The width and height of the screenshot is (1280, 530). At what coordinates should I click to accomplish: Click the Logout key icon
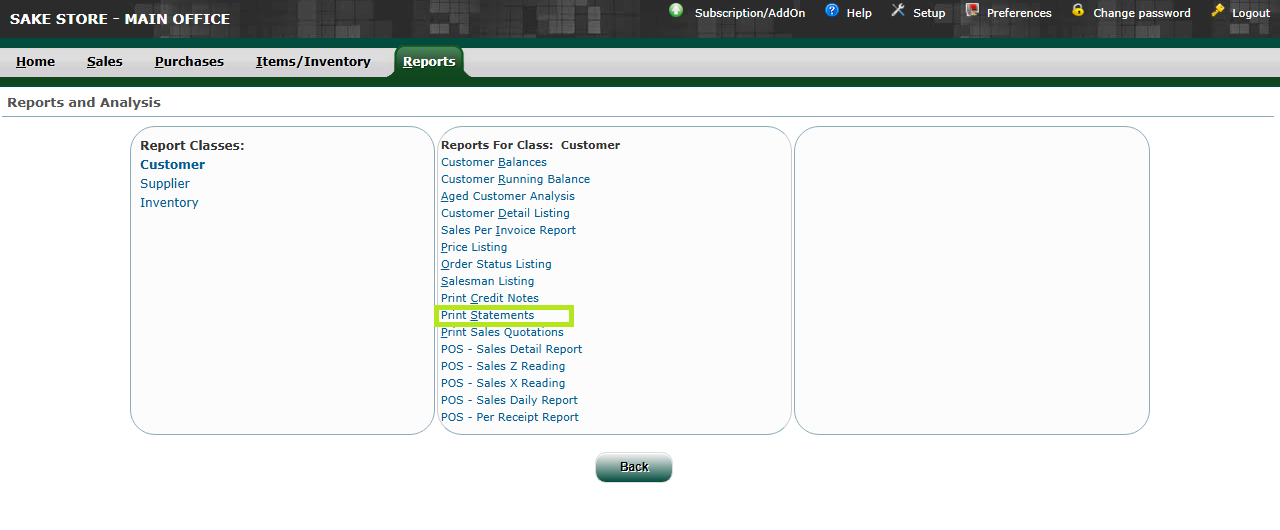tap(1217, 11)
